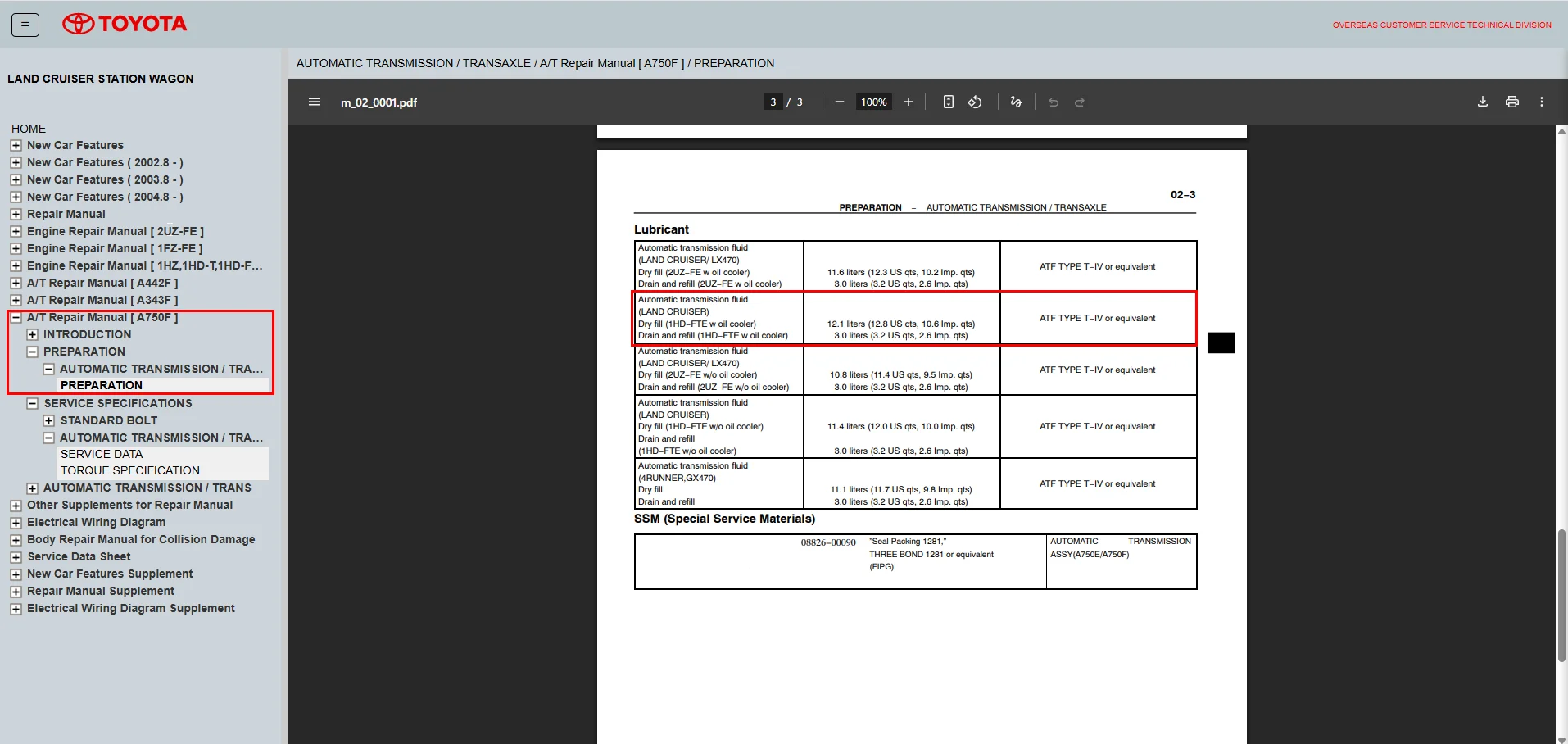1568x744 pixels.
Task: Toggle the PDF sidebar thumbnails panel
Action: click(x=315, y=102)
